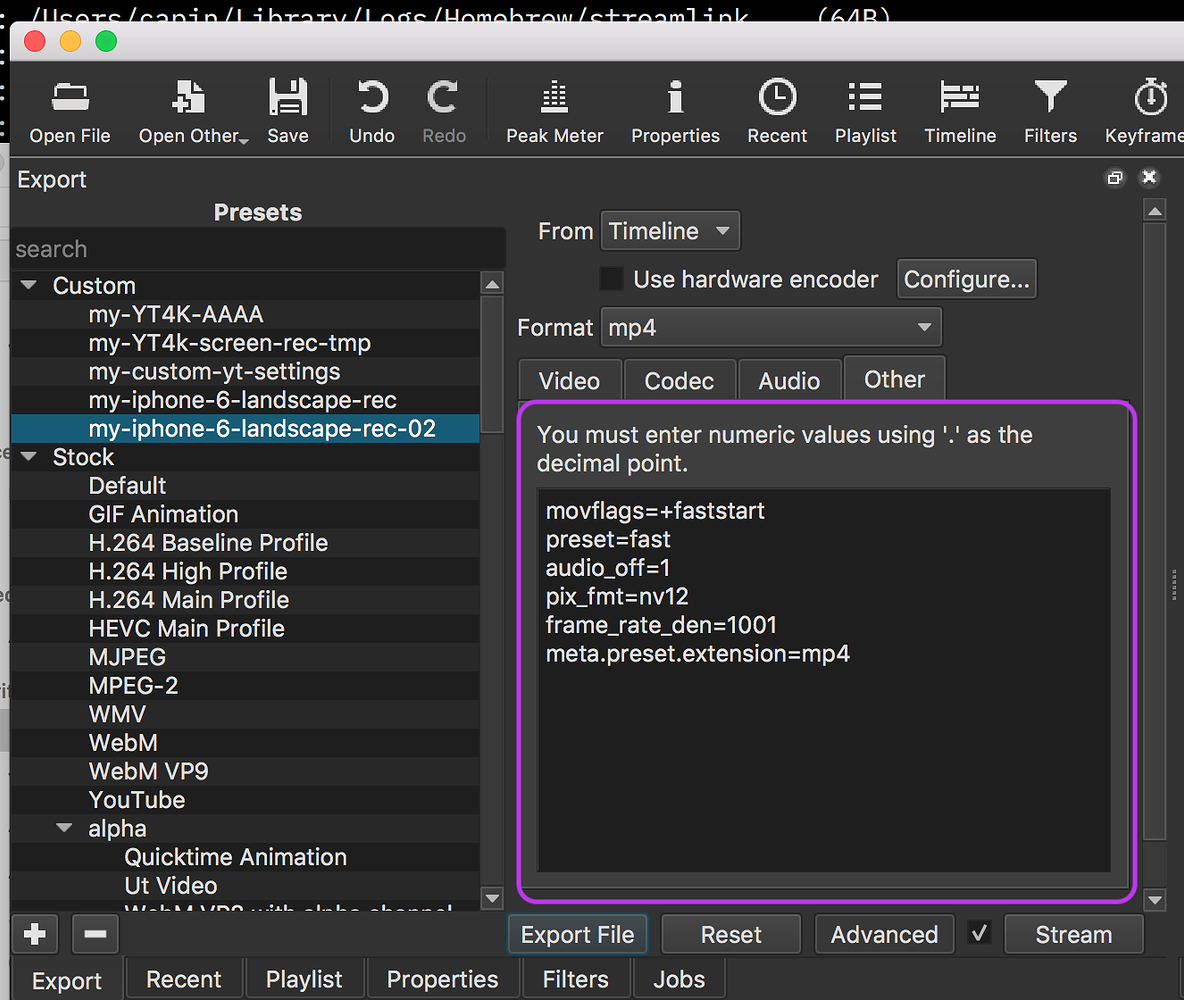Click the Export File button
Viewport: 1184px width, 1000px height.
tap(577, 933)
